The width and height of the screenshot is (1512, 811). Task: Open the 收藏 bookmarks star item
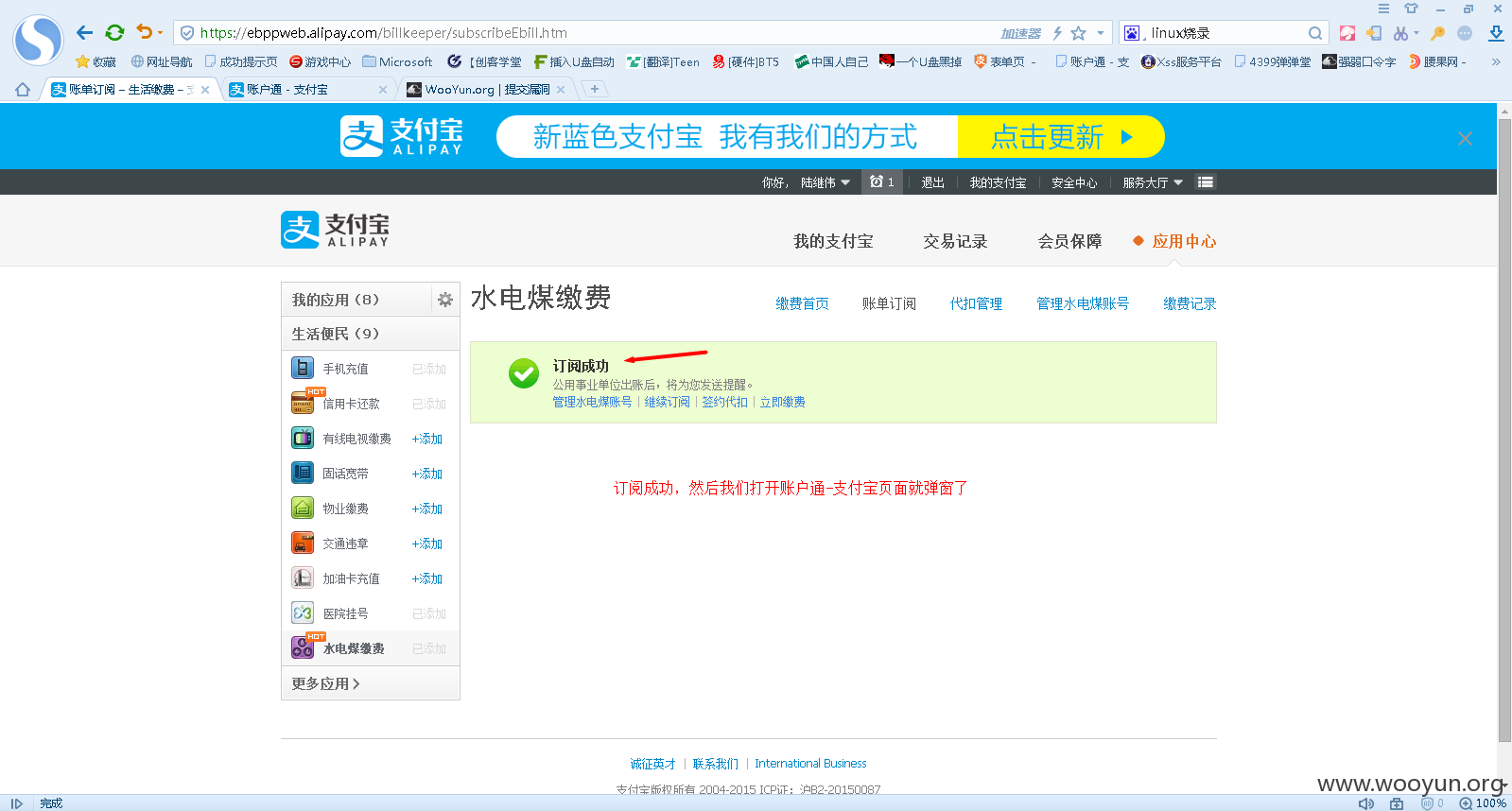pos(96,61)
